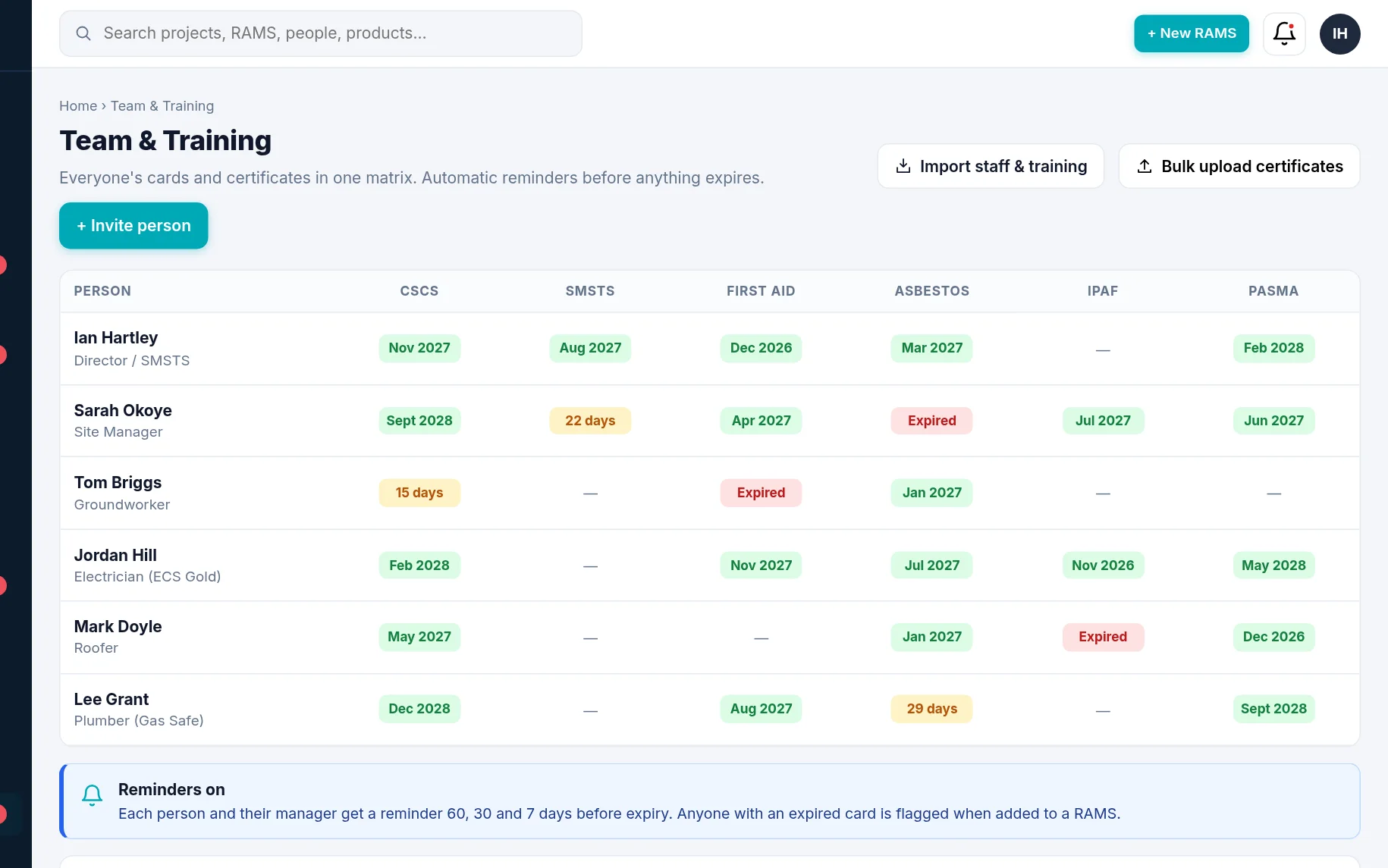Click the CSCS column header
The image size is (1388, 868).
419,291
